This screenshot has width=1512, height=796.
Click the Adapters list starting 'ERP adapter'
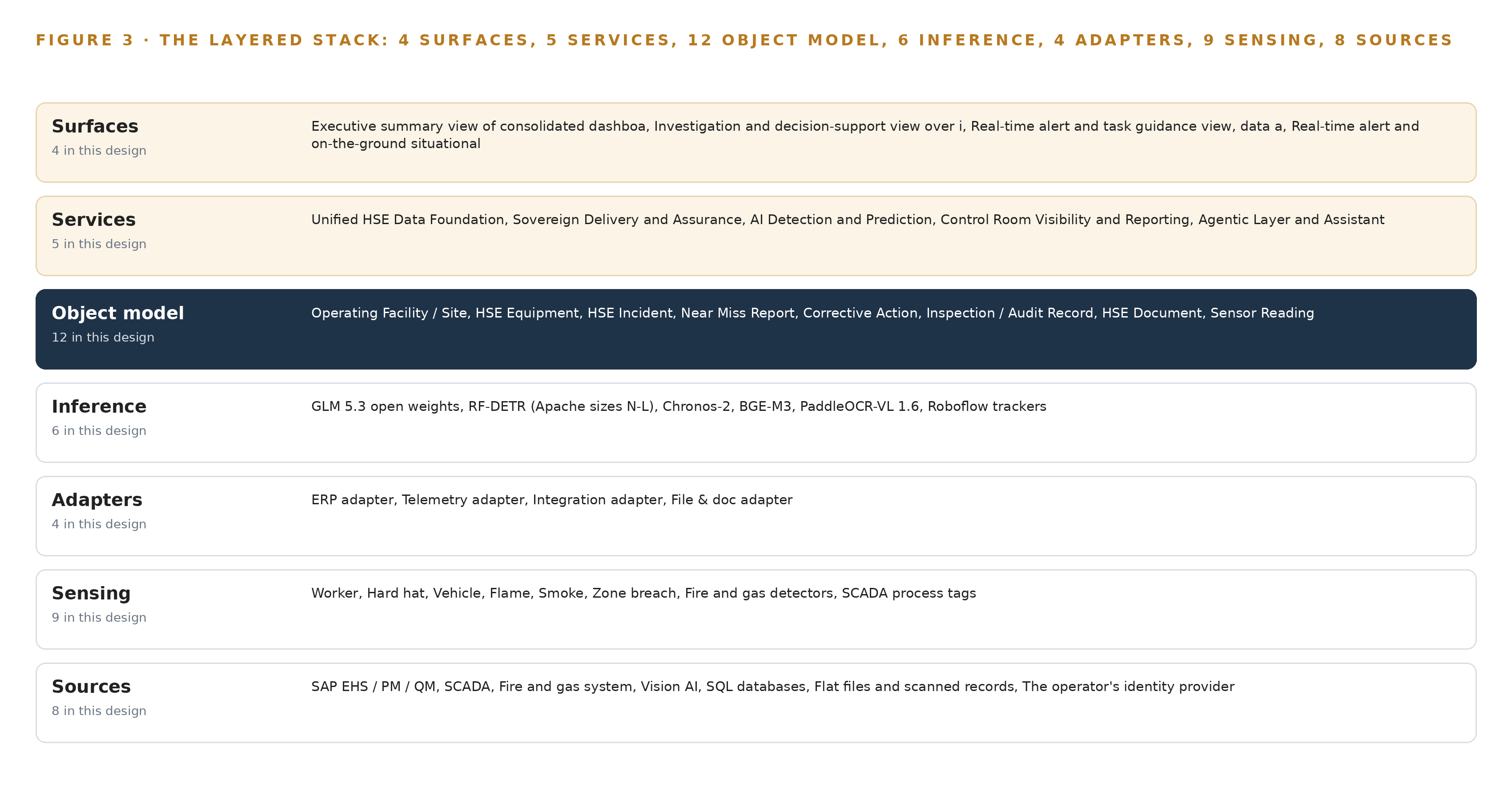[x=552, y=499]
